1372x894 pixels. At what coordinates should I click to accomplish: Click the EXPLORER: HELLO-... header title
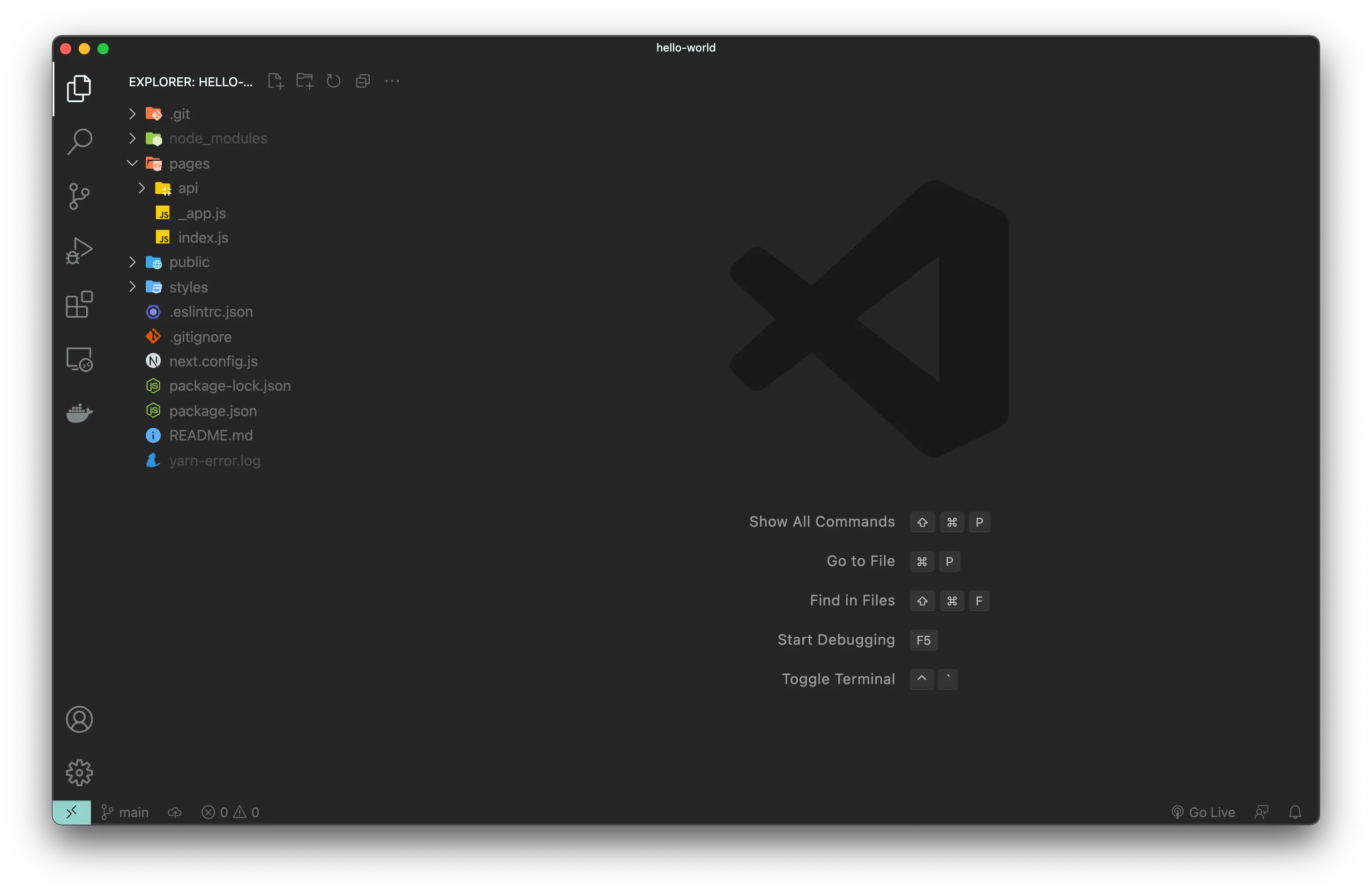[x=191, y=82]
